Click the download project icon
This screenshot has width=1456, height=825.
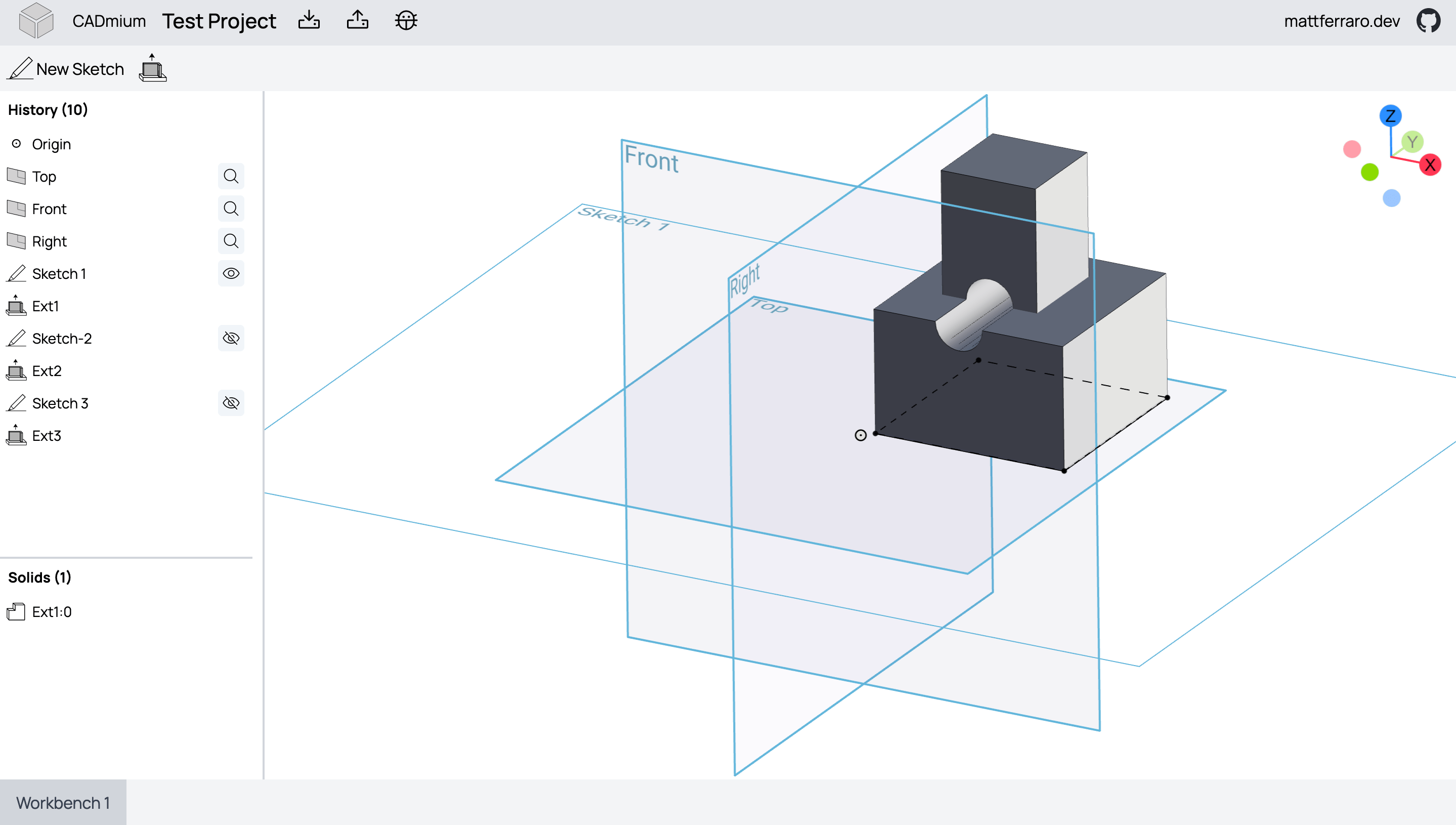tap(309, 20)
